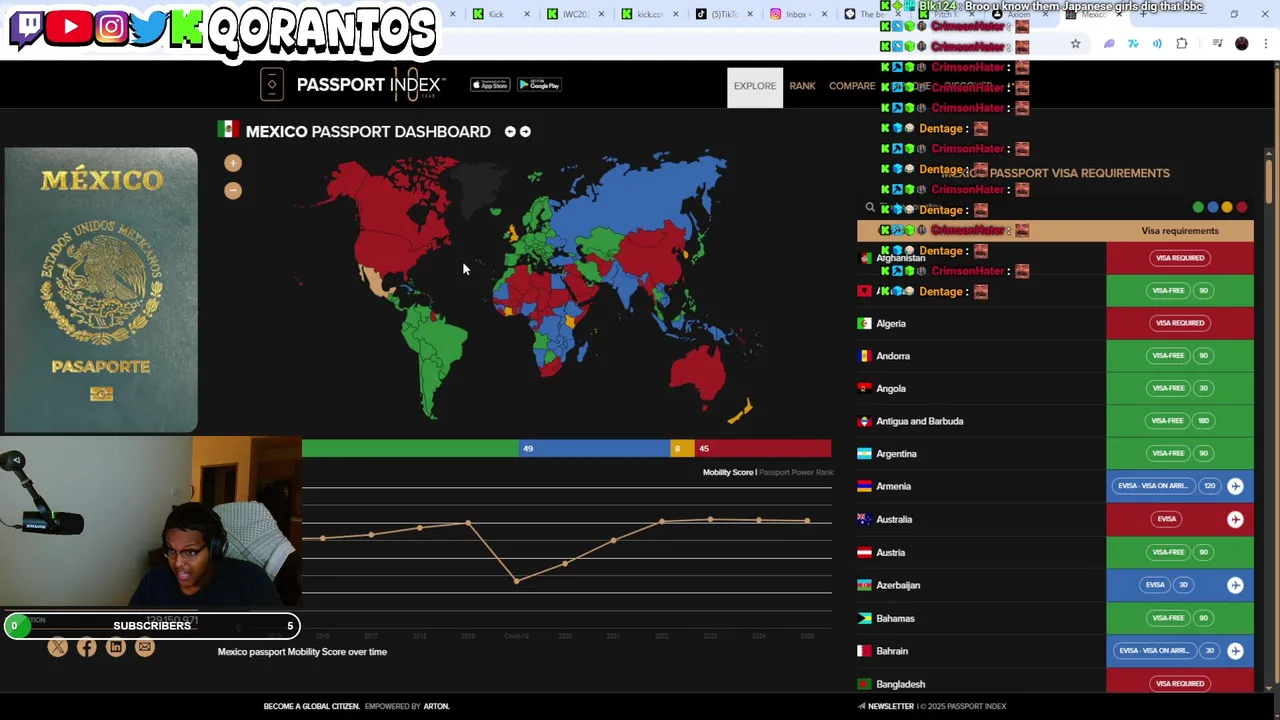The image size is (1280, 720).
Task: Expand Bahrain visa details plus
Action: 1235,651
